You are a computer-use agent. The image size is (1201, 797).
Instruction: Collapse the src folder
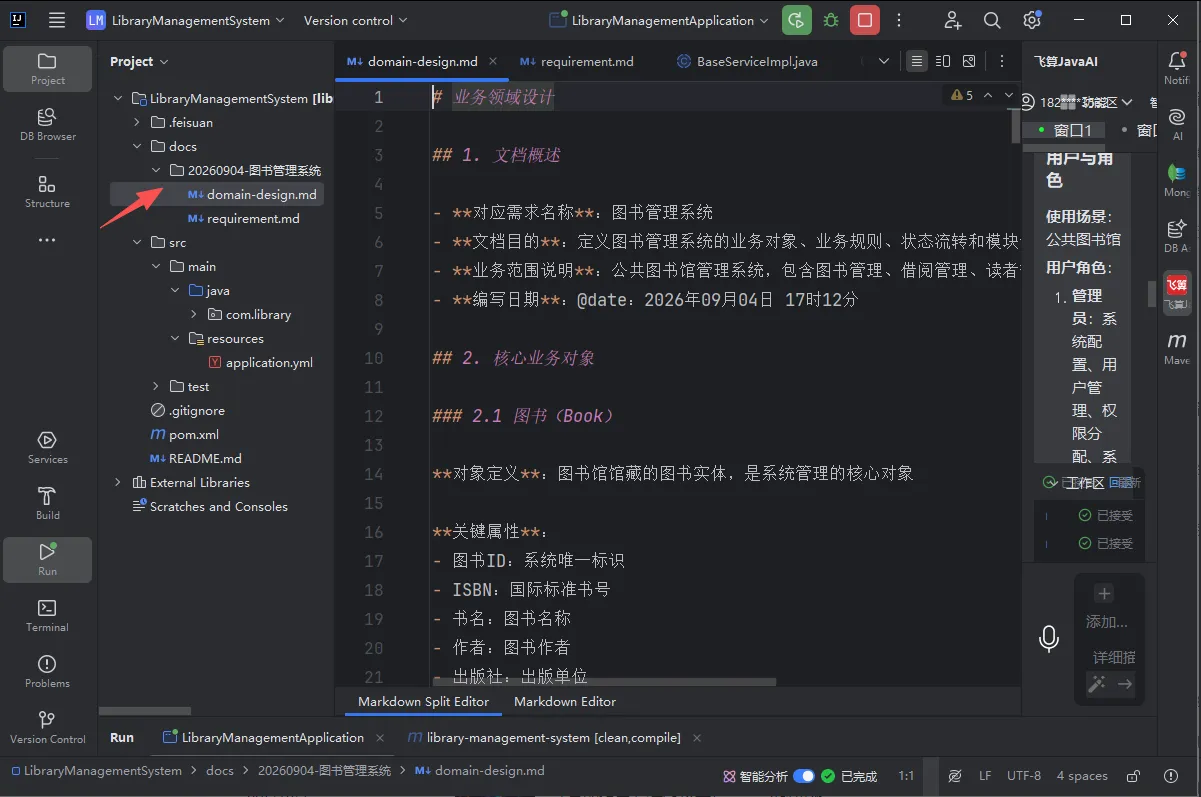tap(138, 242)
